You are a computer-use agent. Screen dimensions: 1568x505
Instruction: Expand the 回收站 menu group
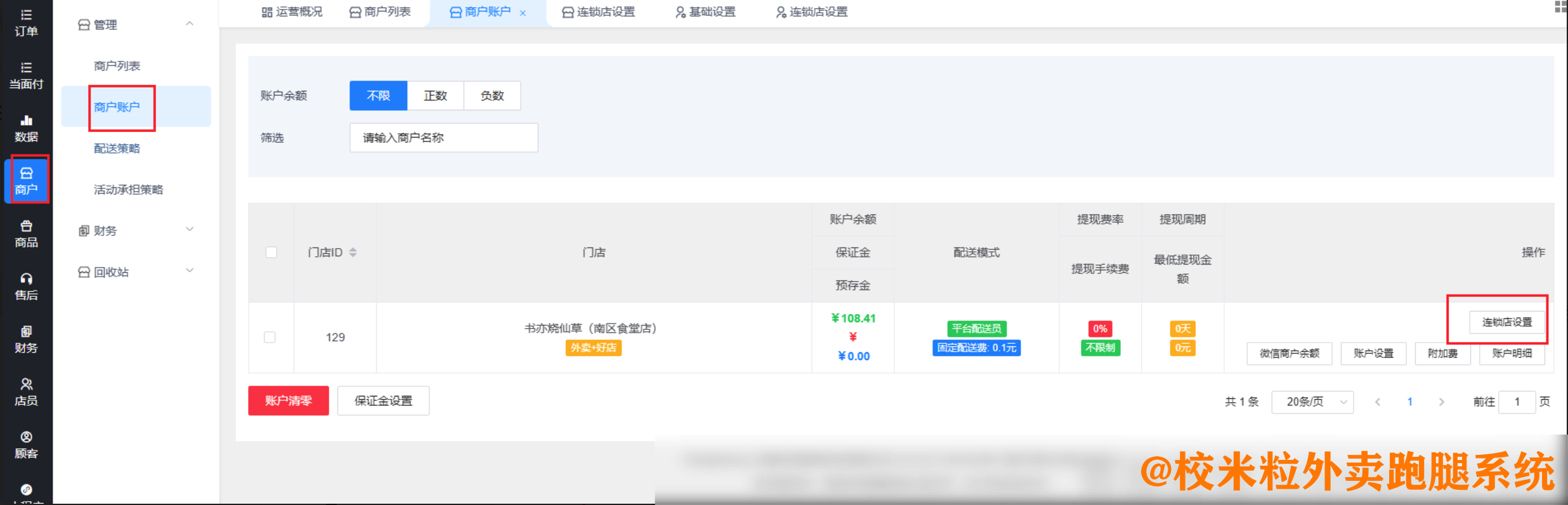point(189,271)
